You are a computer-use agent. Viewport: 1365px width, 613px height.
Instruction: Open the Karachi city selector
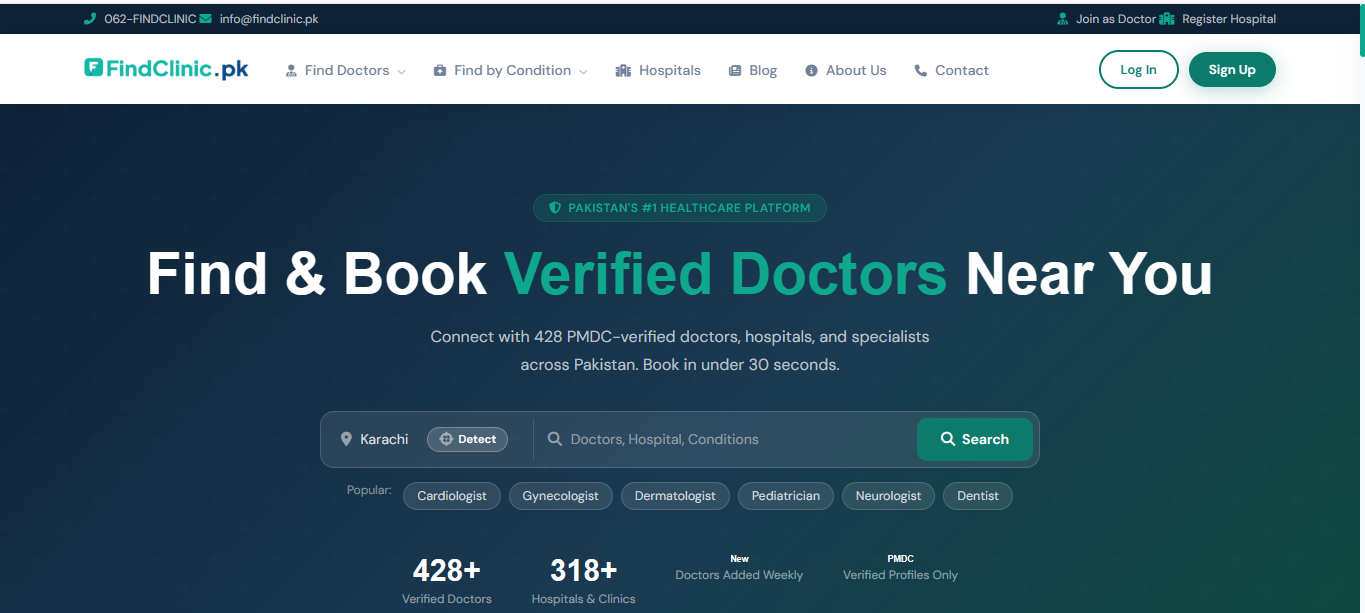click(384, 439)
